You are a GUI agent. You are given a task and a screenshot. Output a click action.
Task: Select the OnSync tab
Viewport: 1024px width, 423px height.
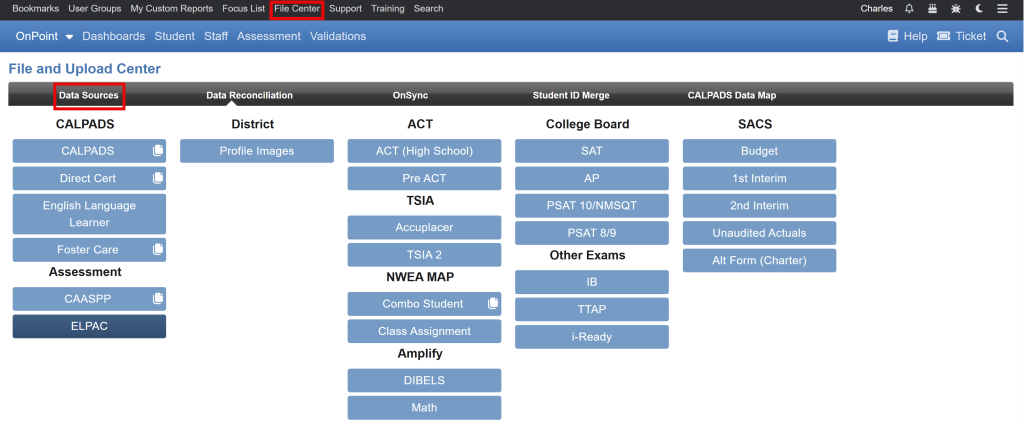pos(410,95)
